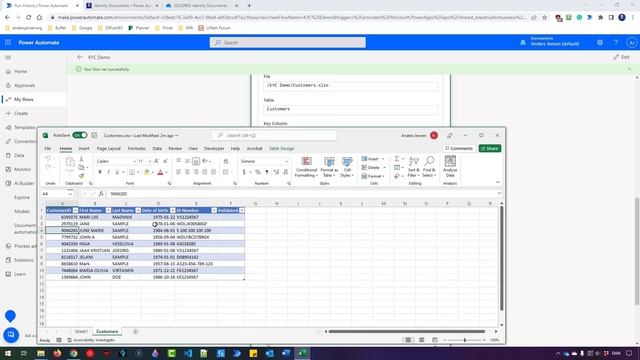Switch to the Page Layout ribbon tab
This screenshot has height=360, width=640.
[109, 149]
